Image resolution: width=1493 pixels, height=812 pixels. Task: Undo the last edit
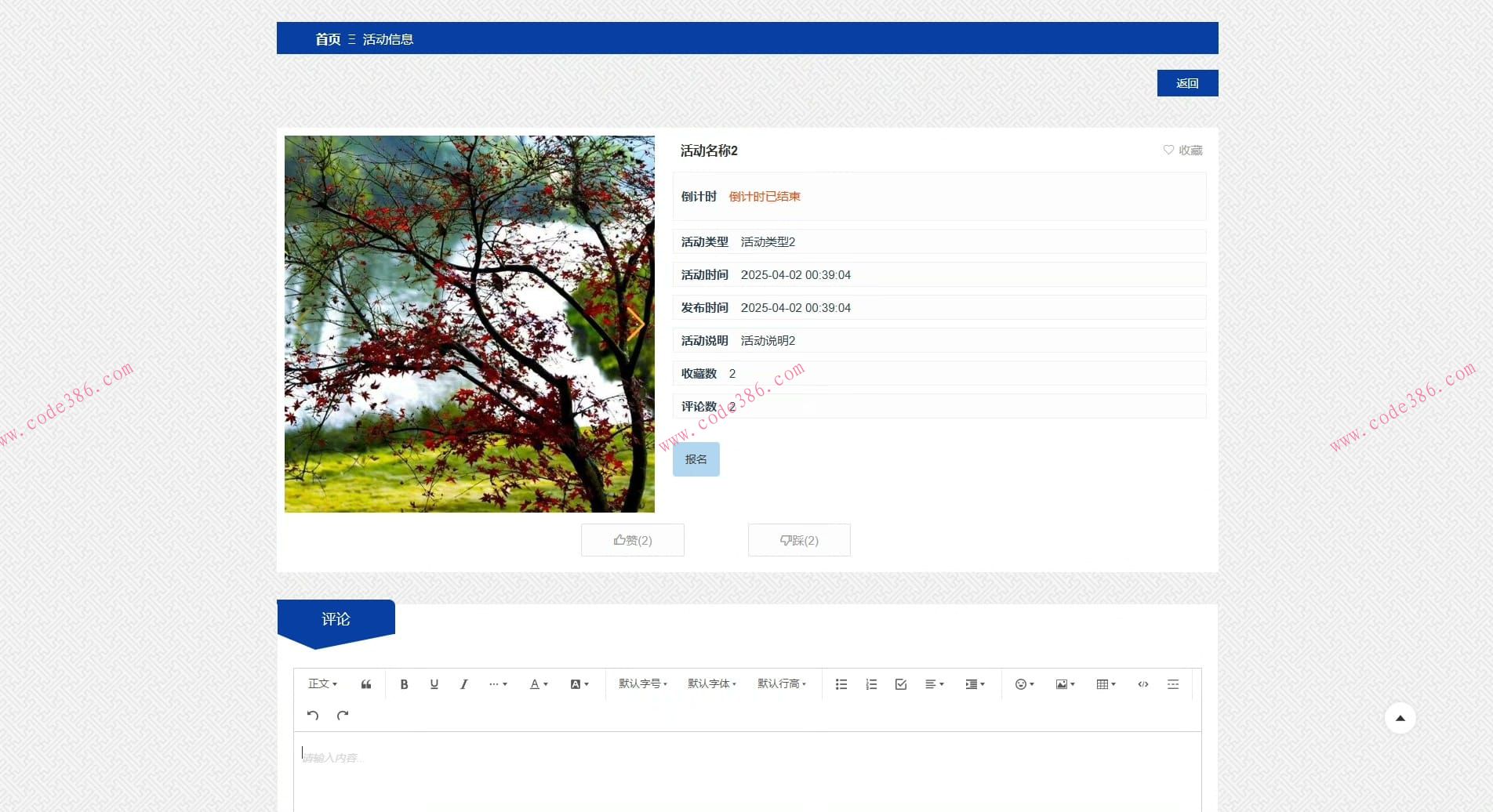(313, 715)
